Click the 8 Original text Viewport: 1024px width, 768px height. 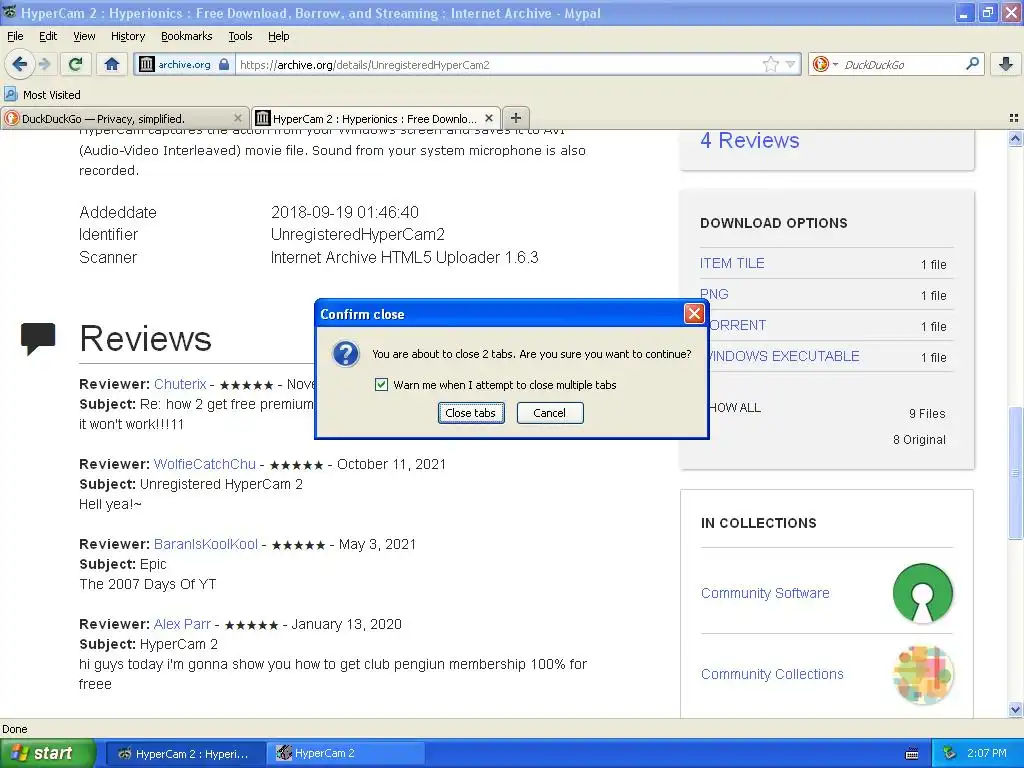click(x=920, y=440)
